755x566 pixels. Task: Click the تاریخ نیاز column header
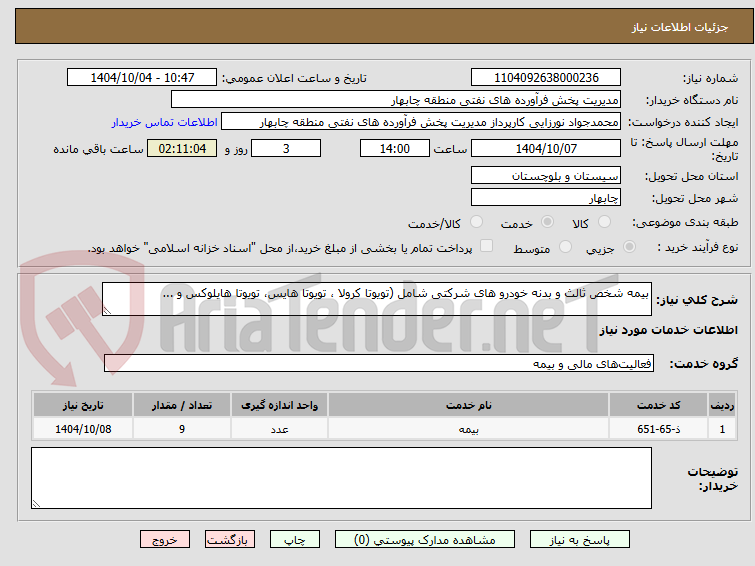click(x=83, y=405)
